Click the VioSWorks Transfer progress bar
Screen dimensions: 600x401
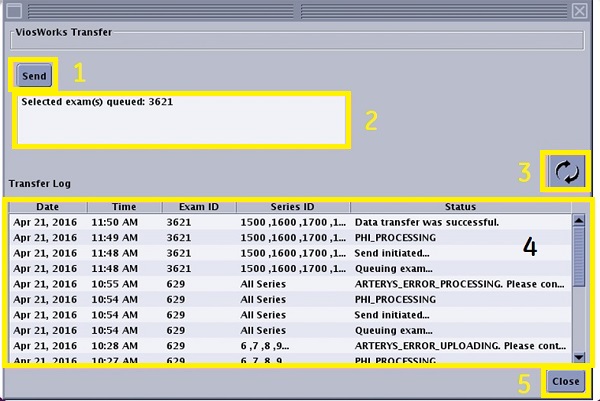click(296, 41)
